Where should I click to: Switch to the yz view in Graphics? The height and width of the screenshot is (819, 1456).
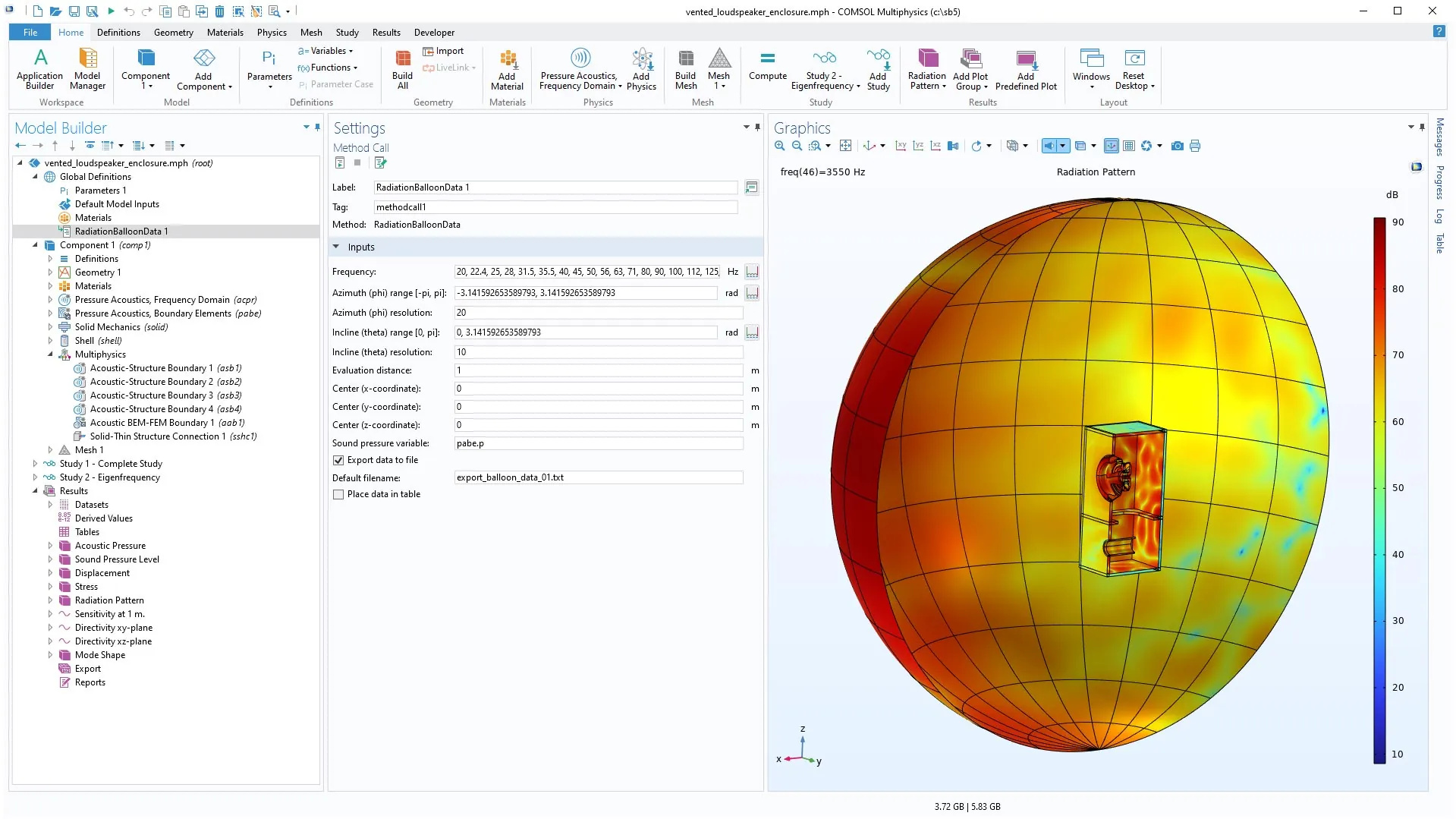tap(918, 146)
